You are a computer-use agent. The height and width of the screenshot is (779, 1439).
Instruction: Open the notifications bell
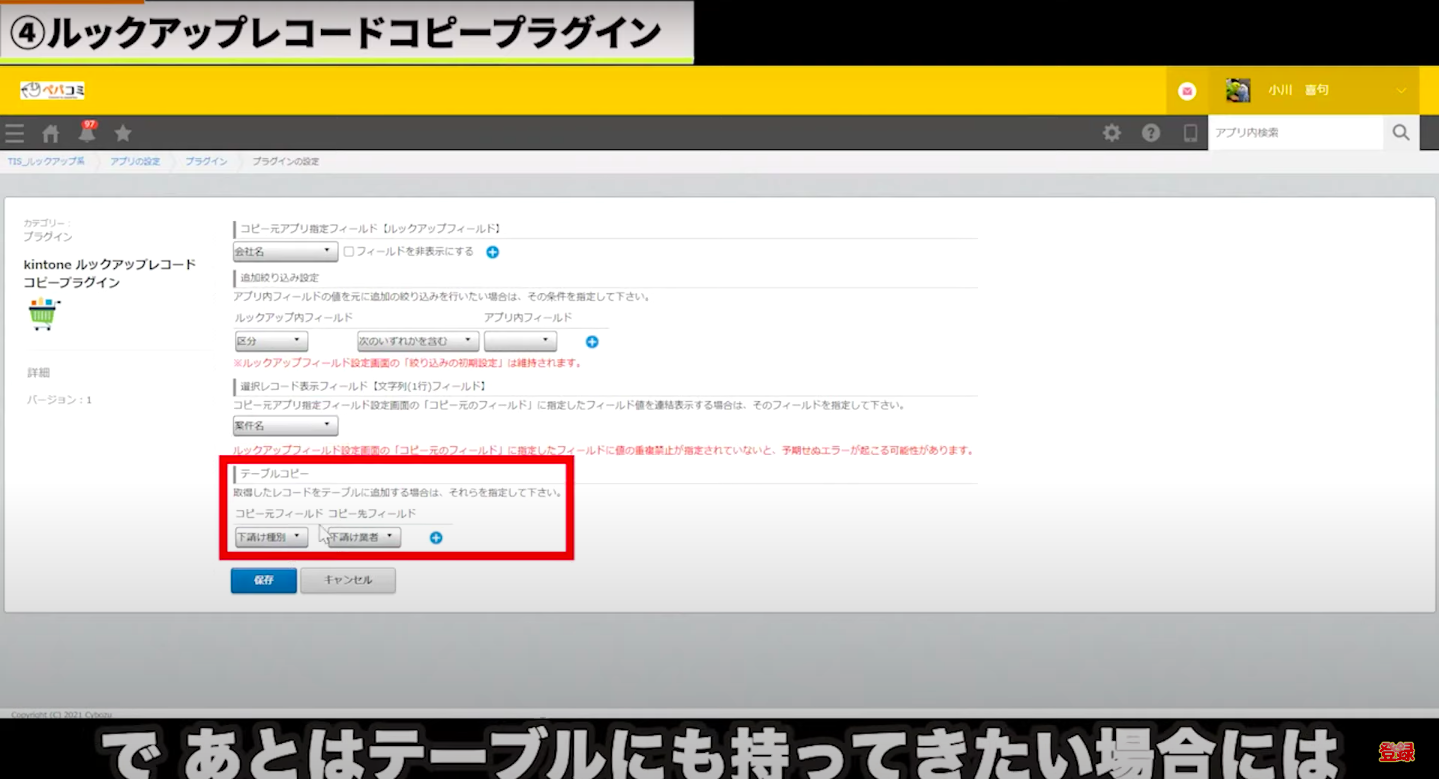[87, 133]
